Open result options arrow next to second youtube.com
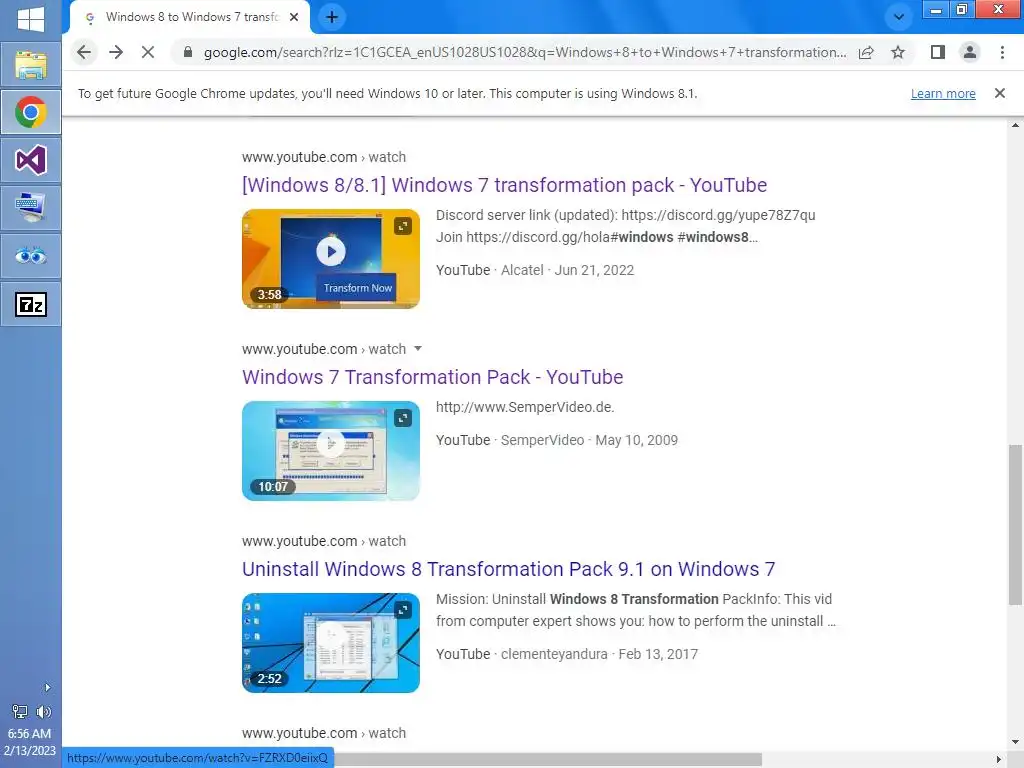Viewport: 1024px width, 768px height. tap(418, 348)
